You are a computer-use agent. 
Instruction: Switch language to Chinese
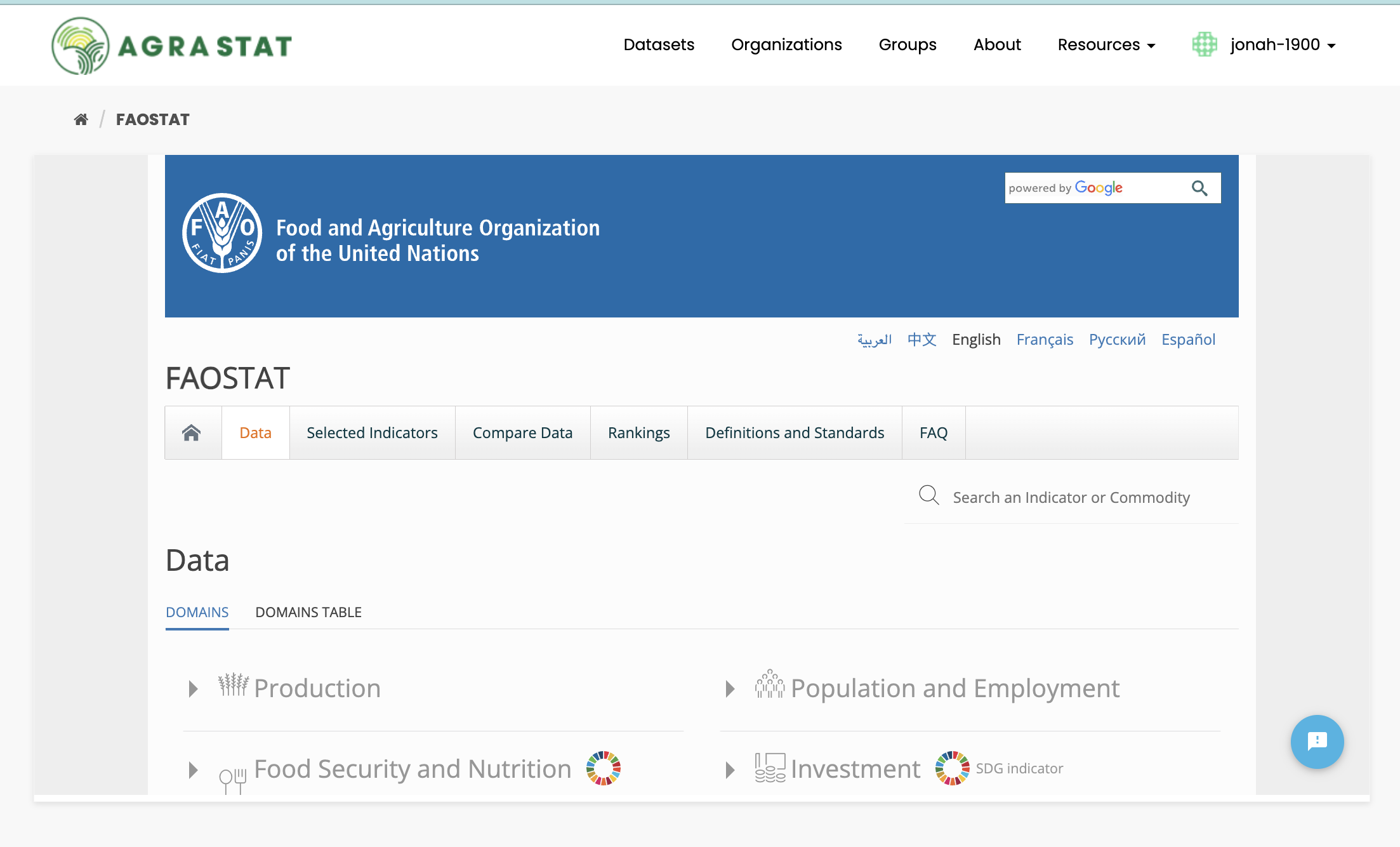click(x=922, y=340)
